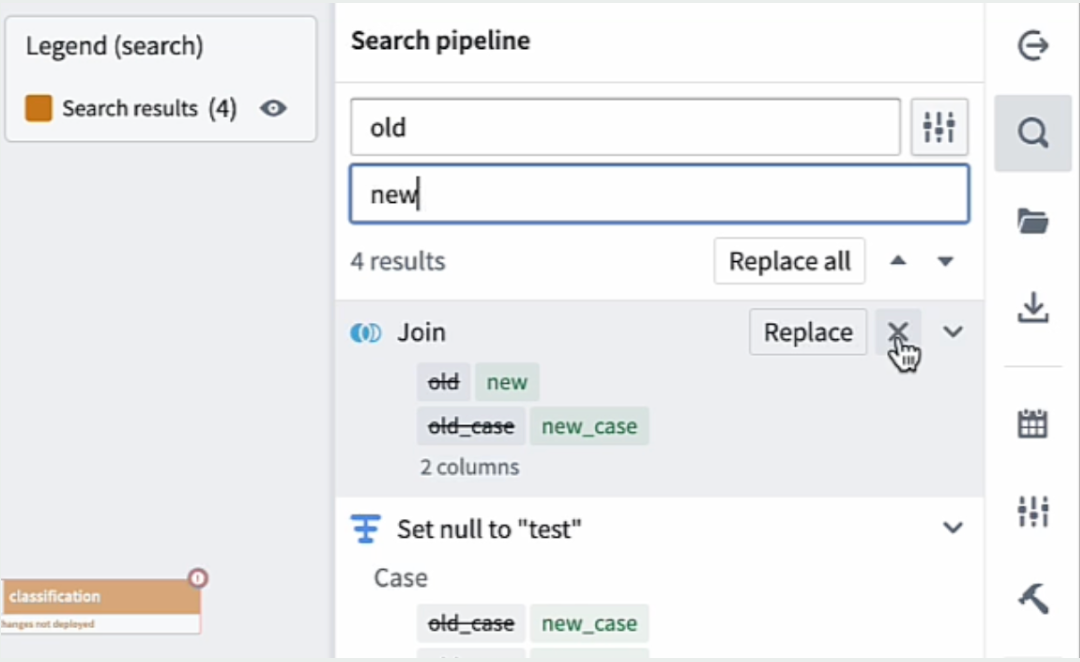Click the '4 results' count text
The image size is (1080, 662).
397,262
